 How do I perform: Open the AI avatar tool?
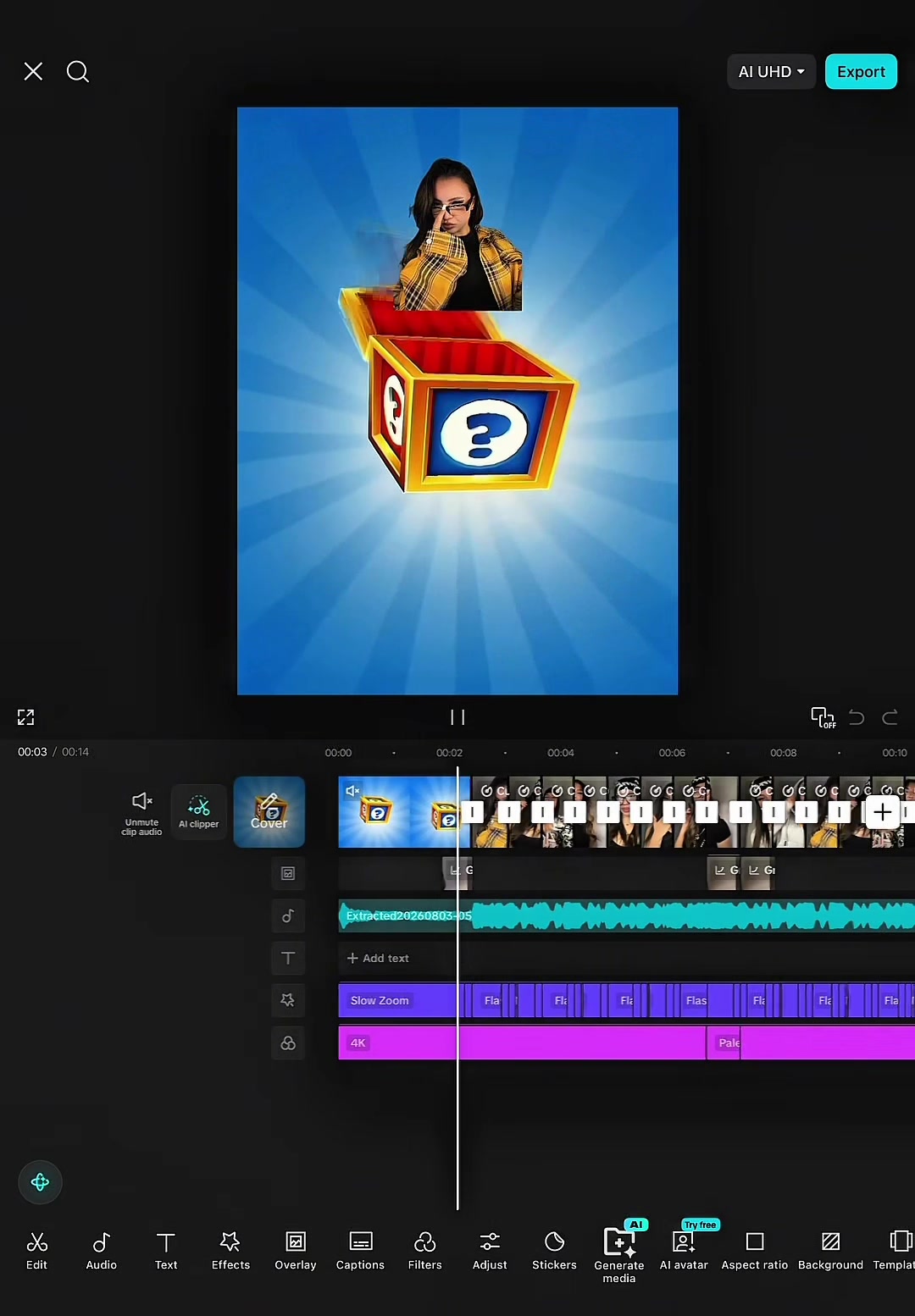click(684, 1249)
